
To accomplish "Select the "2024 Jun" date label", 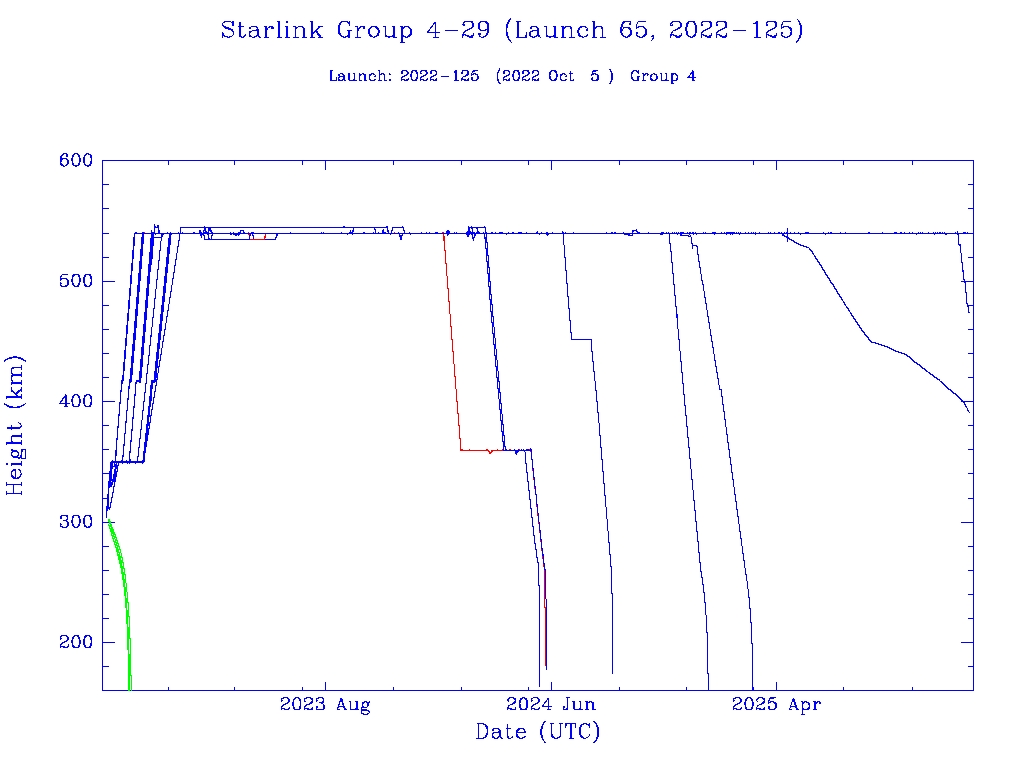I will pos(551,705).
